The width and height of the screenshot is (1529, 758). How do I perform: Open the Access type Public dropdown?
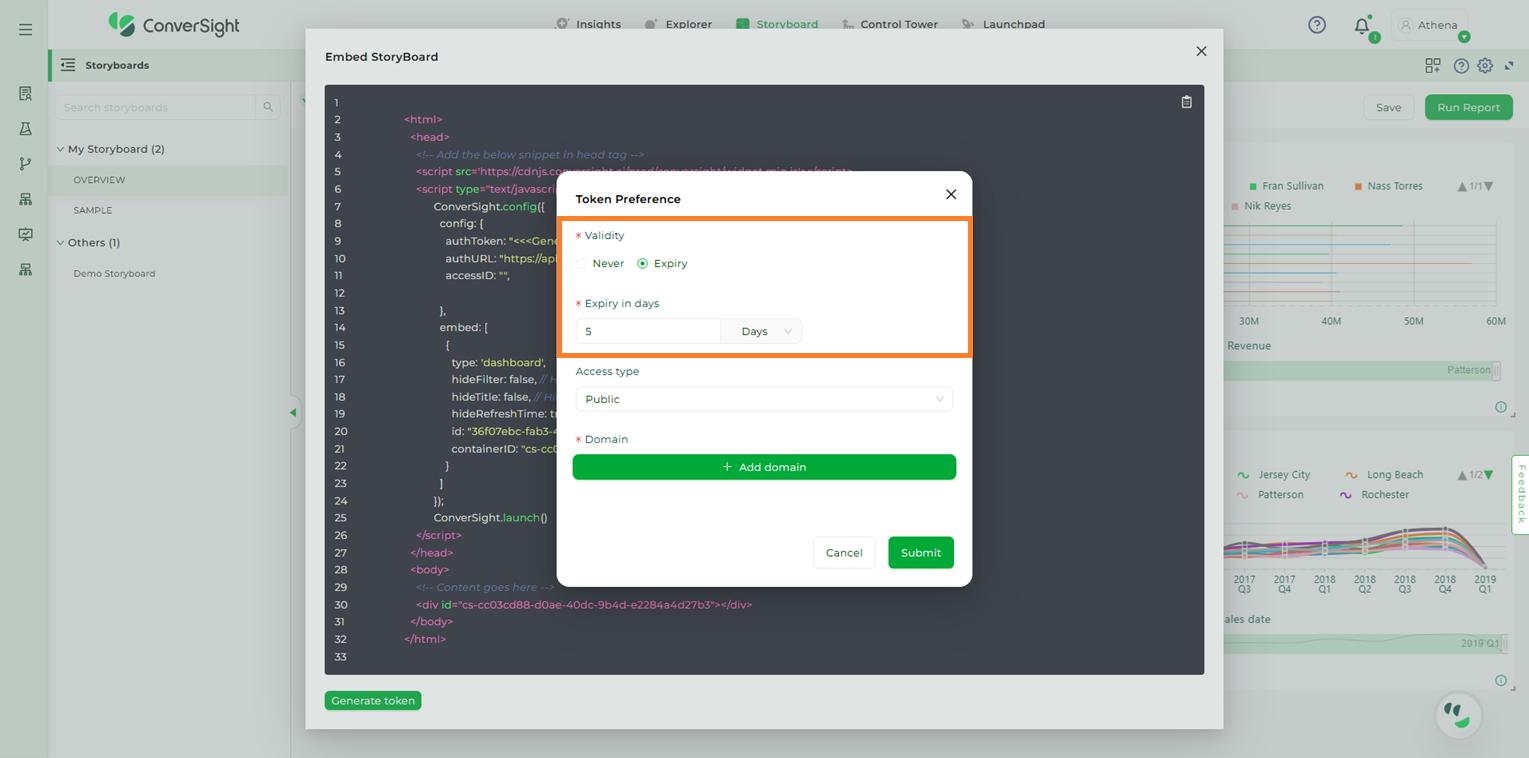(764, 400)
